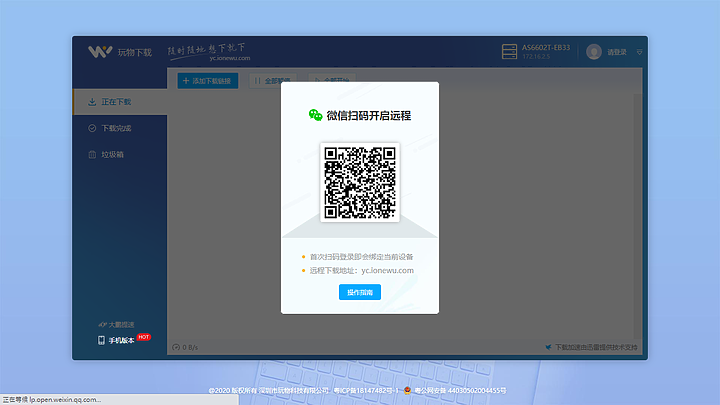
Task: Open the 正在下载 sidebar tab
Action: (120, 101)
